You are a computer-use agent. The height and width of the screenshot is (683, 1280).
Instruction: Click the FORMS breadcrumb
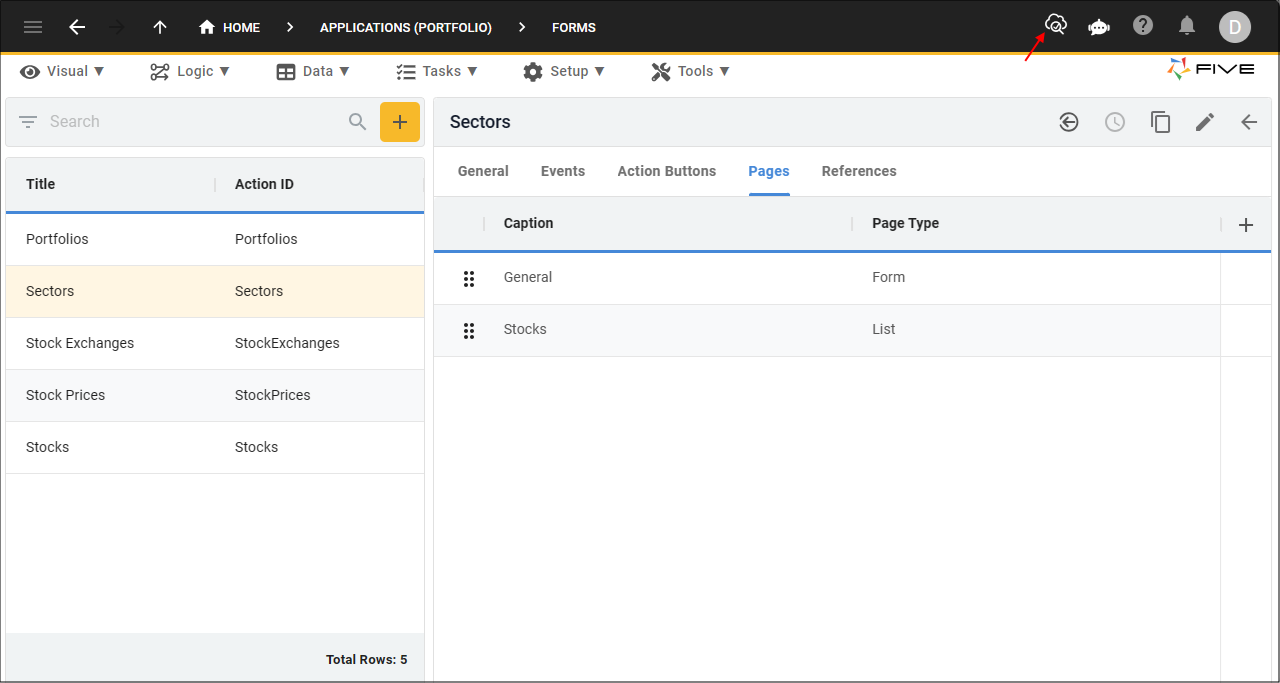pos(574,27)
